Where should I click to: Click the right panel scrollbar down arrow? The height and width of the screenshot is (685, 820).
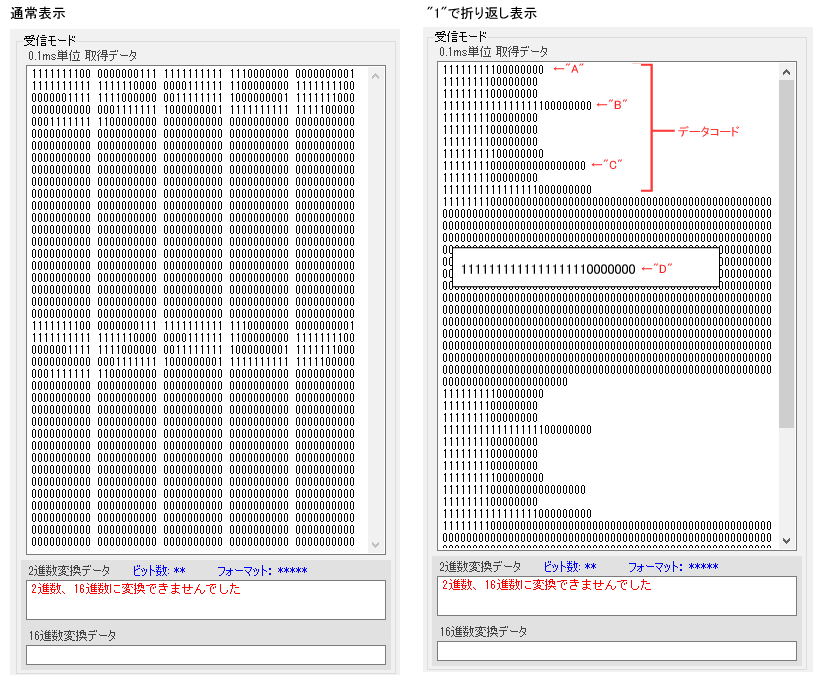point(787,540)
